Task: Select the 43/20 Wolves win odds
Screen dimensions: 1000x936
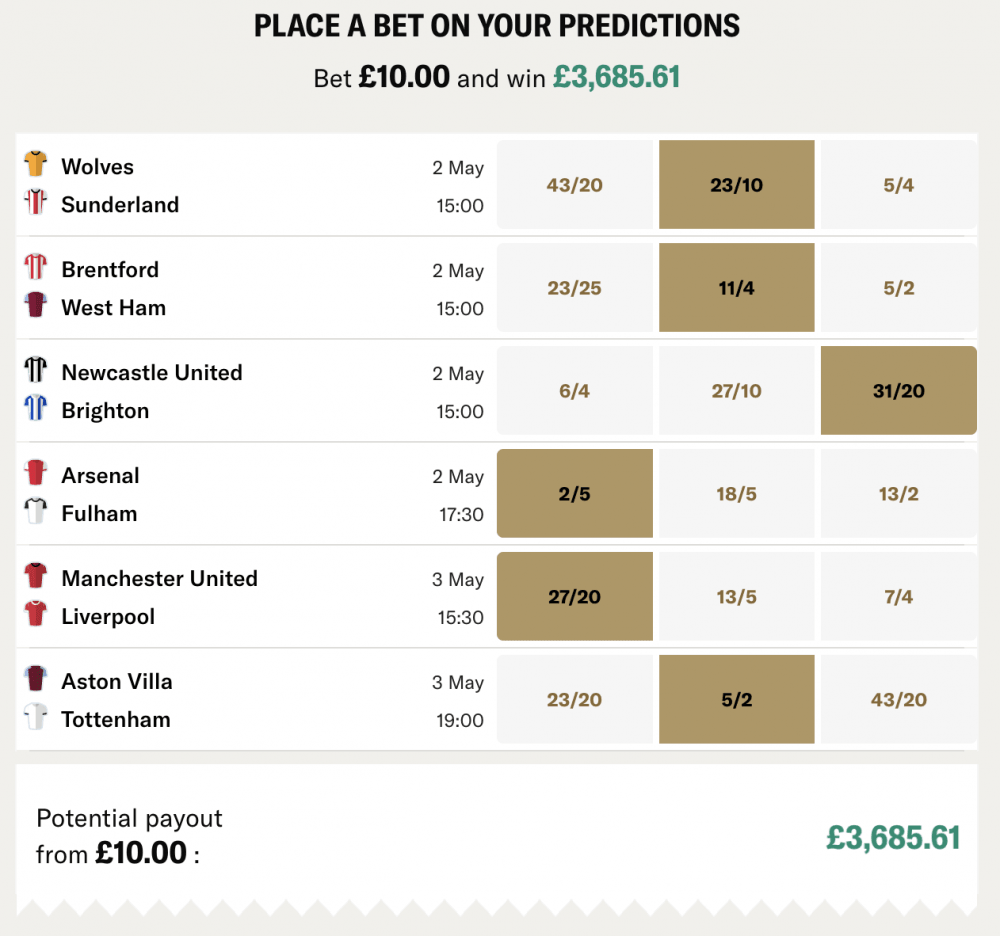Action: (x=574, y=184)
